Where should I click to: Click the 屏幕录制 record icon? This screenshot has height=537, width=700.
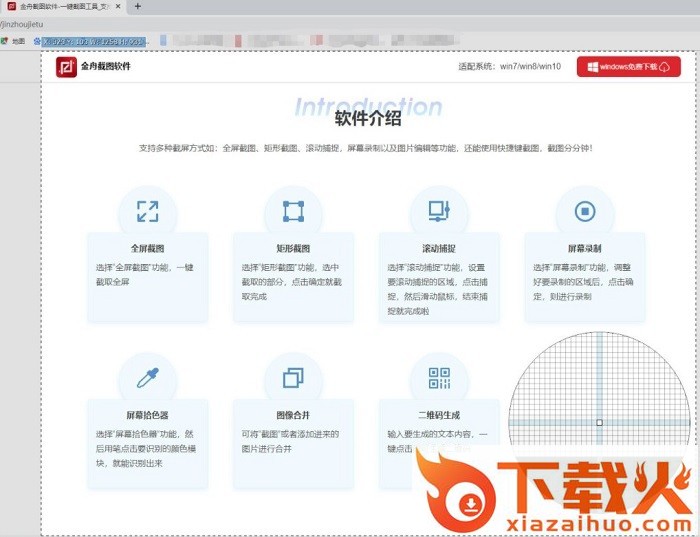tap(585, 211)
